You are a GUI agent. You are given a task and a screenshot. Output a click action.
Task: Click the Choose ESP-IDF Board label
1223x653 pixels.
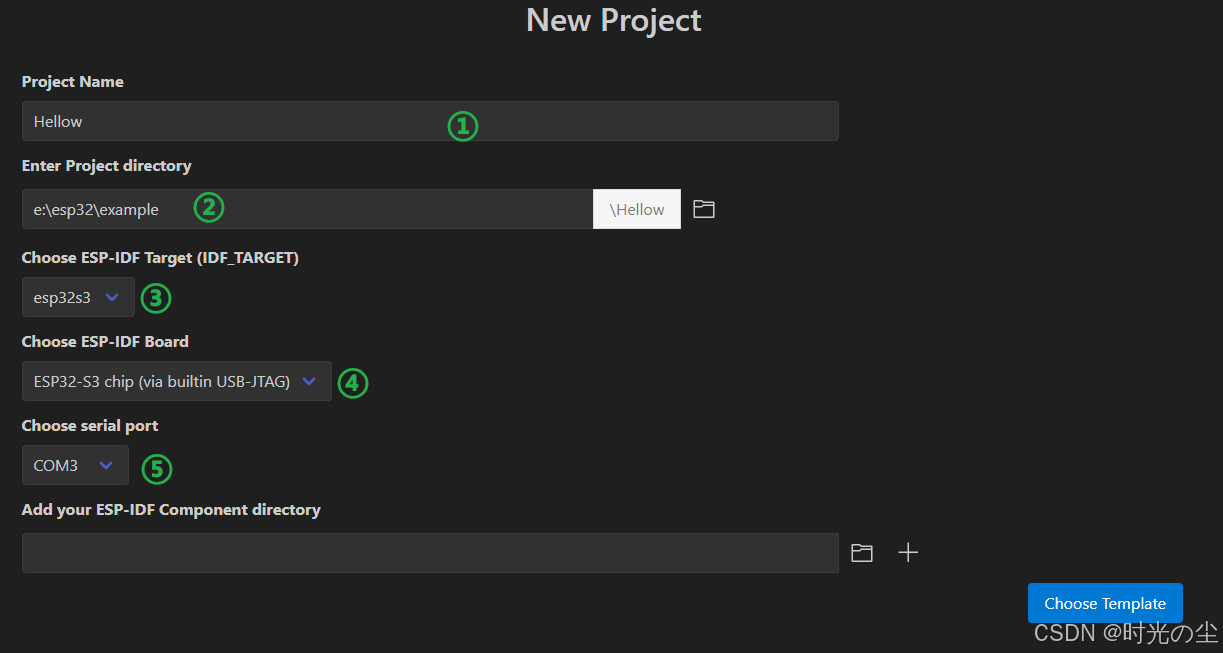105,342
